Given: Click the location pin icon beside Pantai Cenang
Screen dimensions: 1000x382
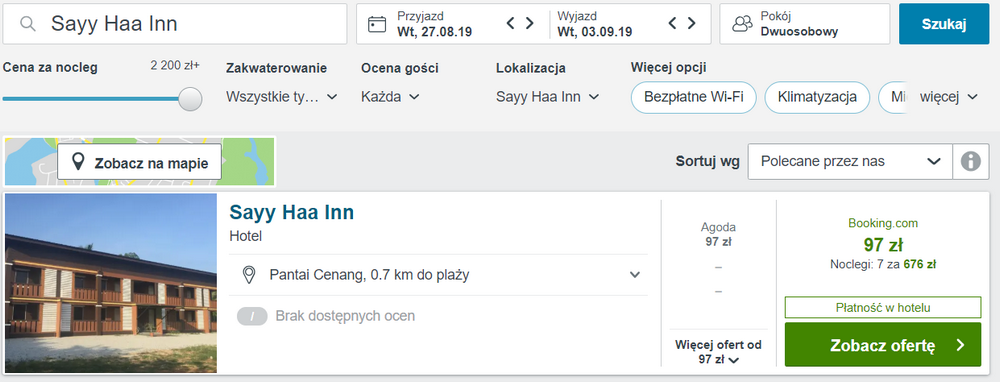Looking at the screenshot, I should [x=249, y=275].
